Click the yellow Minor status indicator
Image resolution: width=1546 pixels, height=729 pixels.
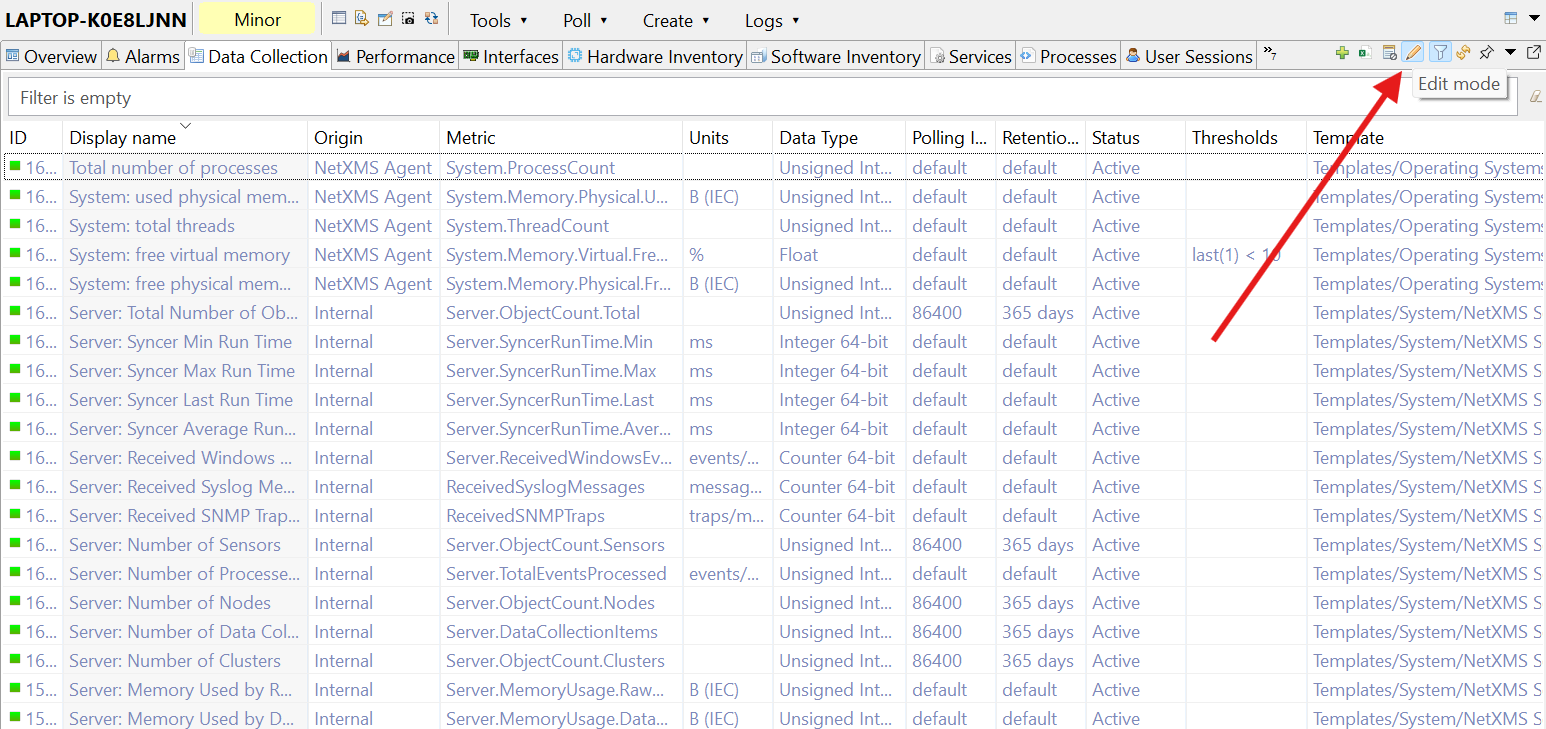[257, 19]
